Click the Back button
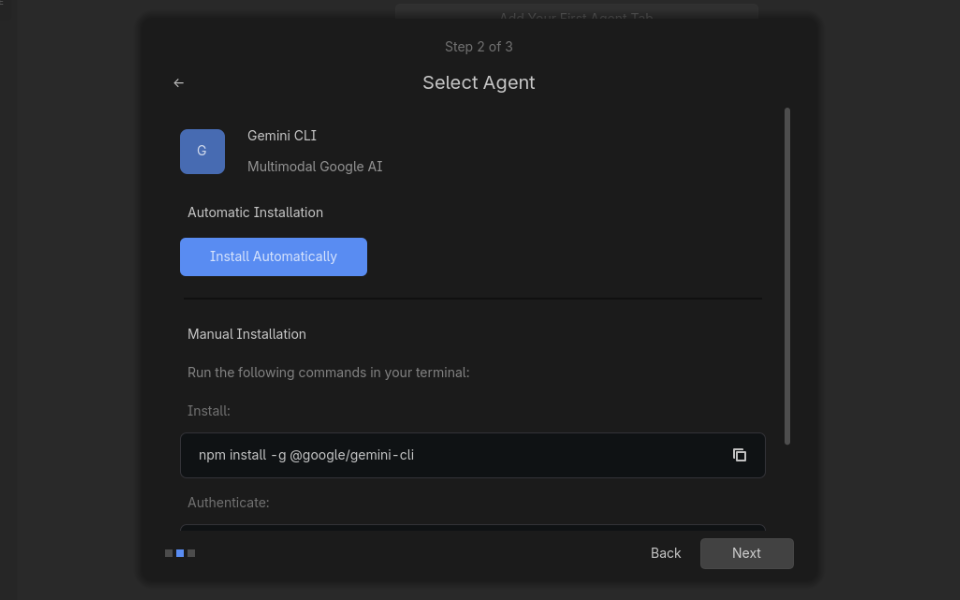Viewport: 960px width, 600px height. pos(666,553)
